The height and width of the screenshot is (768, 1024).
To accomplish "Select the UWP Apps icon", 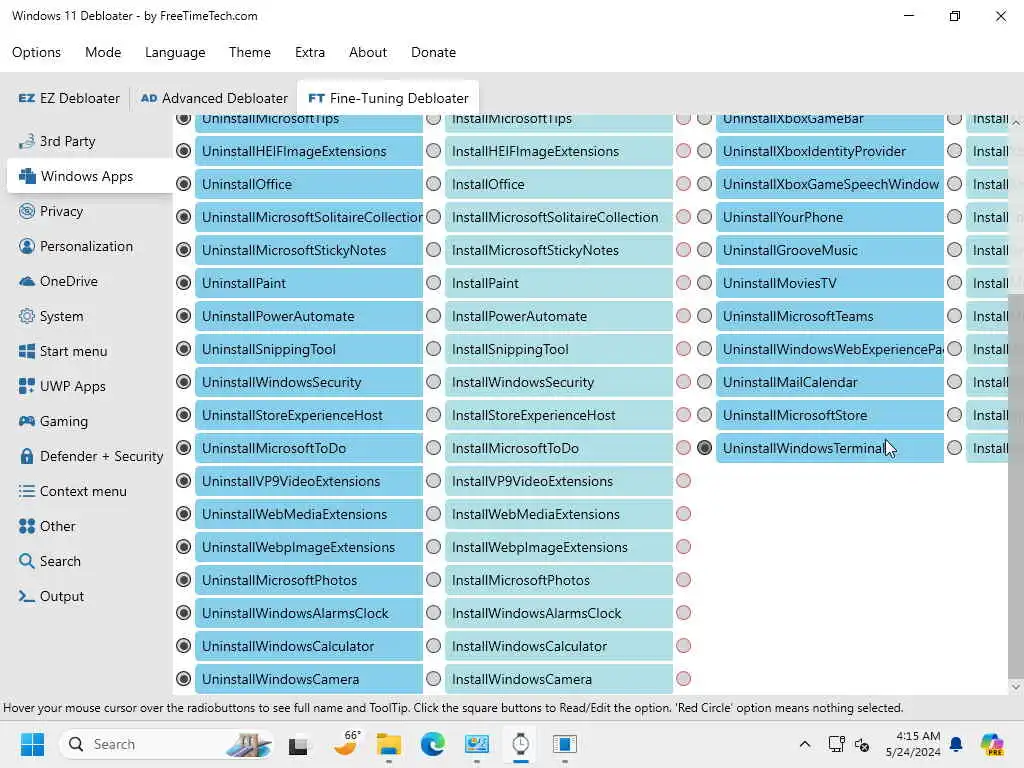I will [27, 386].
